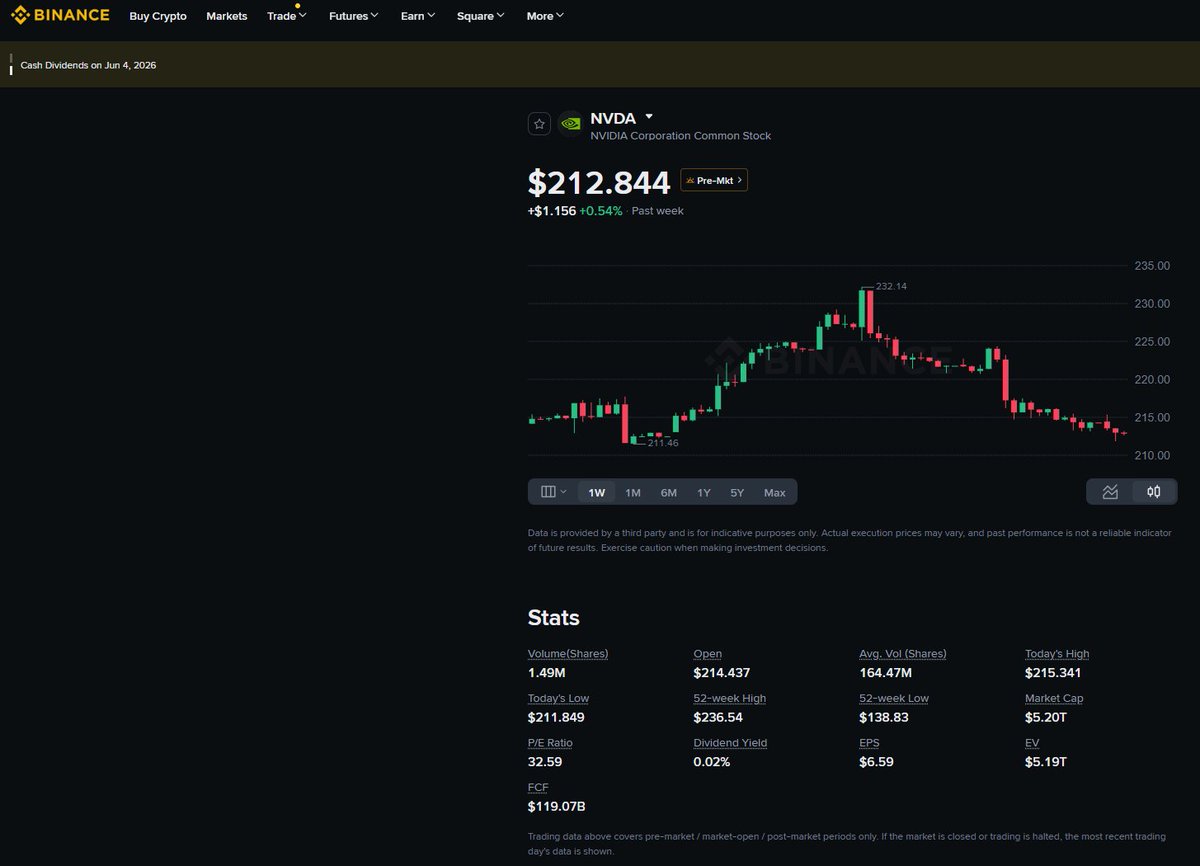Click the Stats section heading
1200x866 pixels.
[x=554, y=617]
